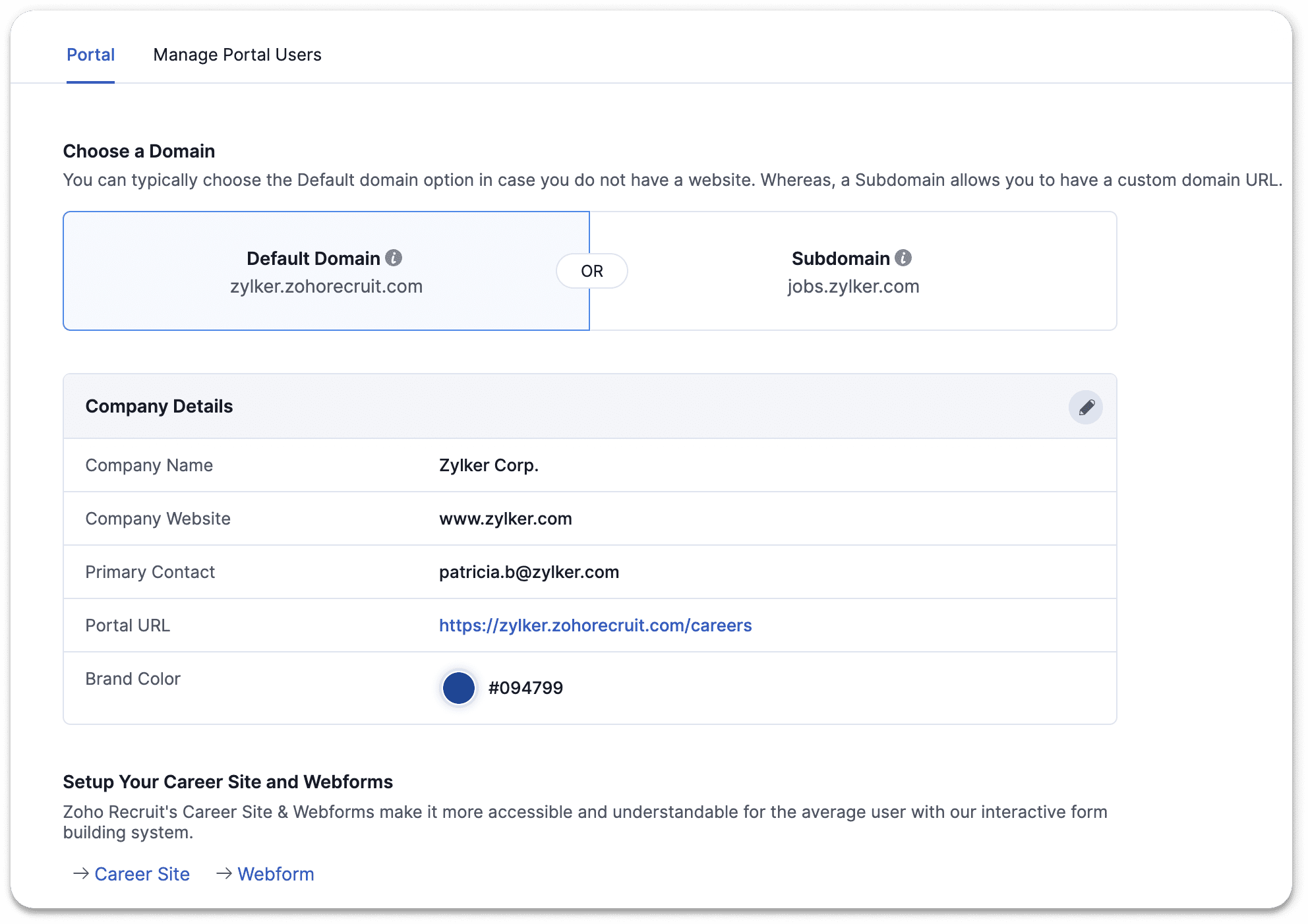Screen dimensions: 1308x924
Task: Open the Webform link
Action: 276,874
